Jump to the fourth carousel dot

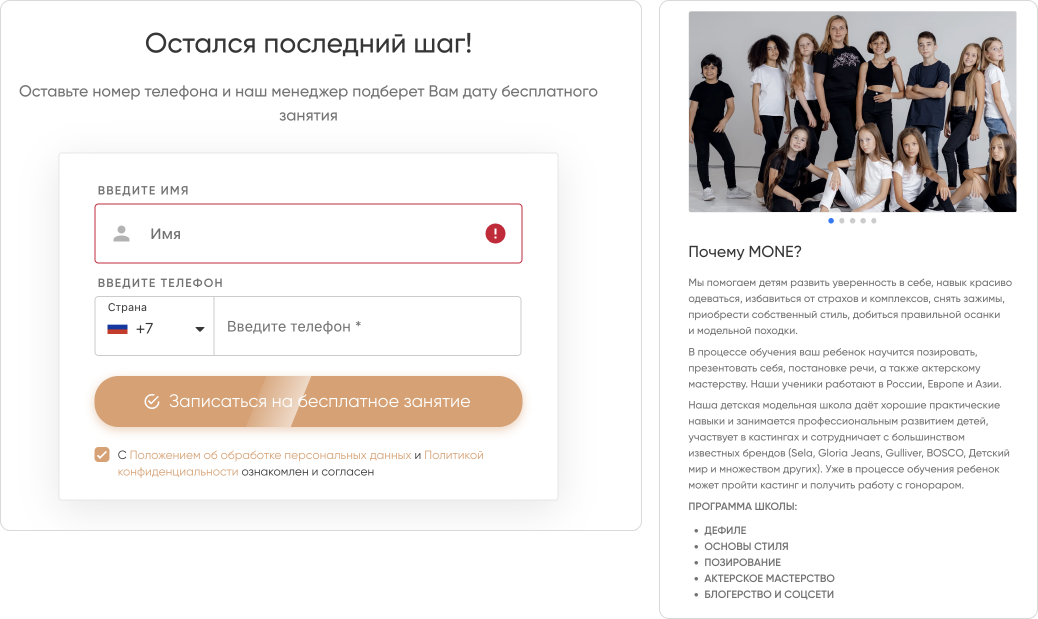point(863,220)
